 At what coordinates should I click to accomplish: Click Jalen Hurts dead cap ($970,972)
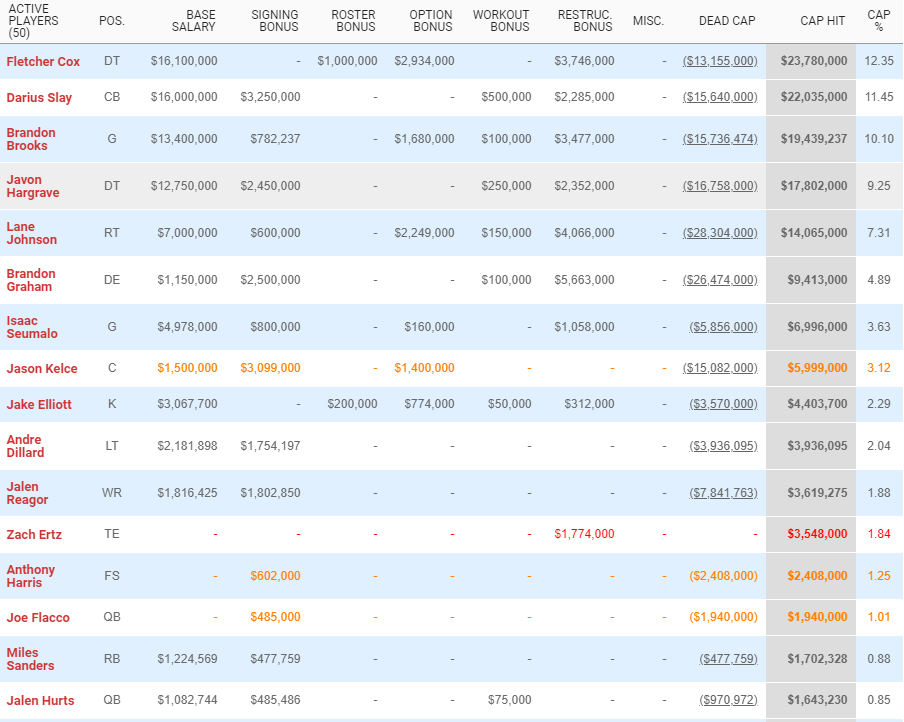(x=728, y=700)
